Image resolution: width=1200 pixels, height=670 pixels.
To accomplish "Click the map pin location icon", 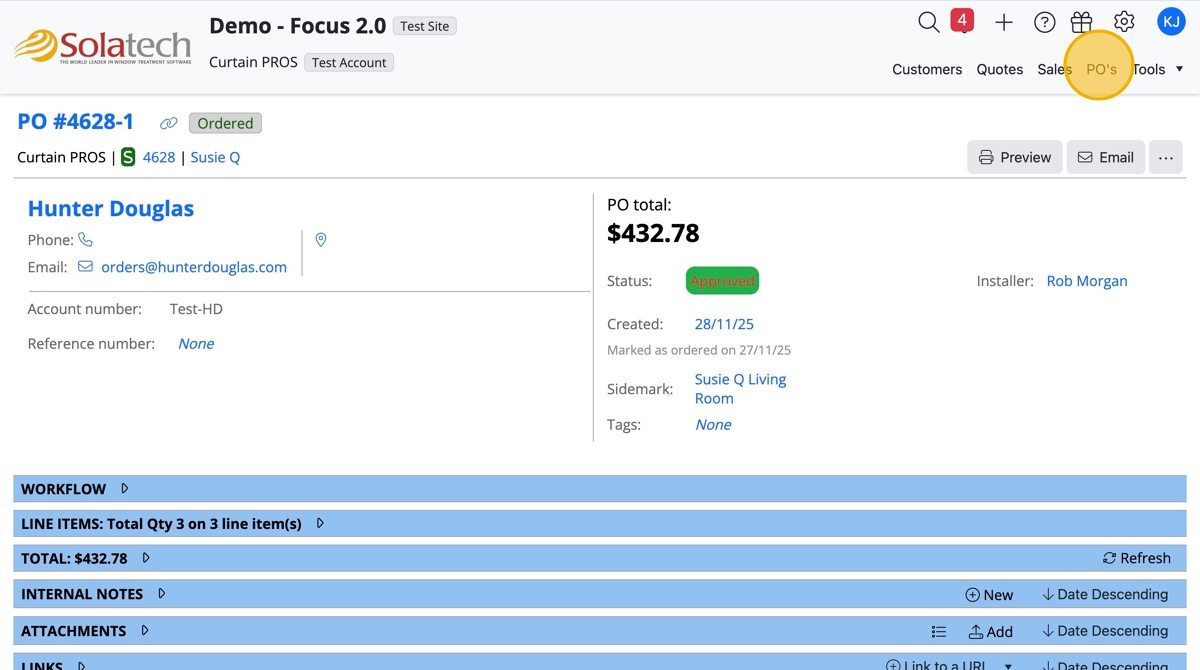I will click(321, 240).
